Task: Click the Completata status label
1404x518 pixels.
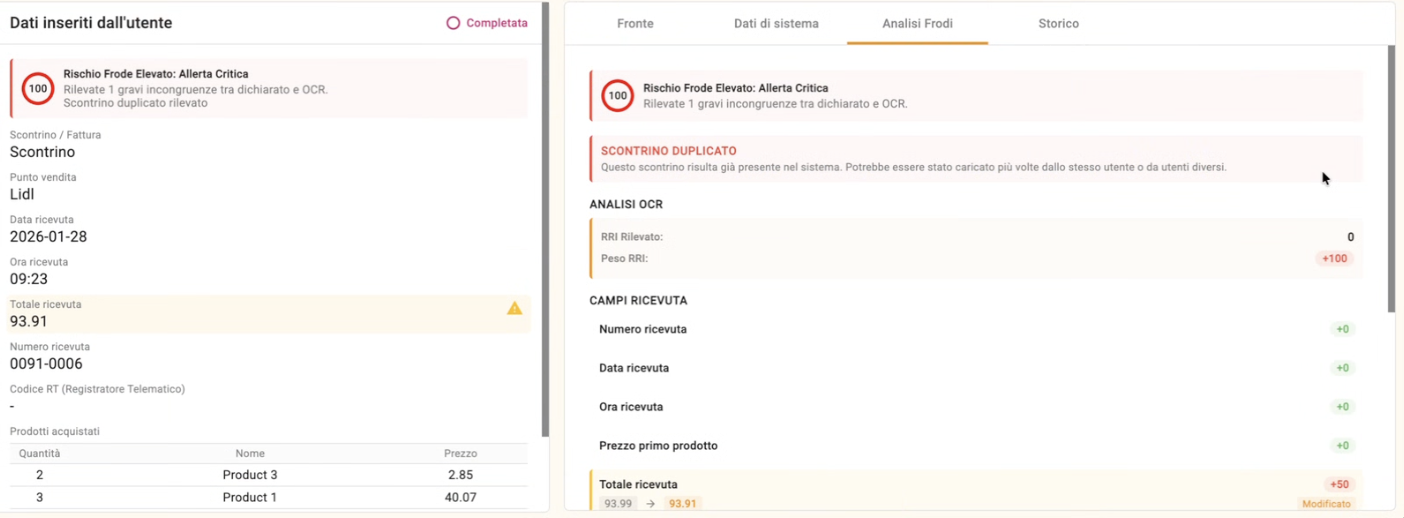Action: tap(496, 23)
